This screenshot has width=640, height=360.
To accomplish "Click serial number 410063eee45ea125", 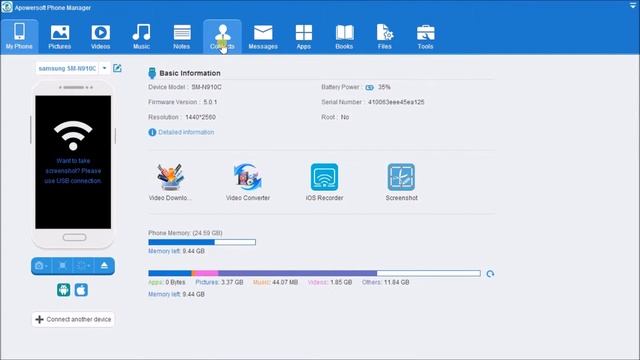I will pyautogui.click(x=396, y=102).
